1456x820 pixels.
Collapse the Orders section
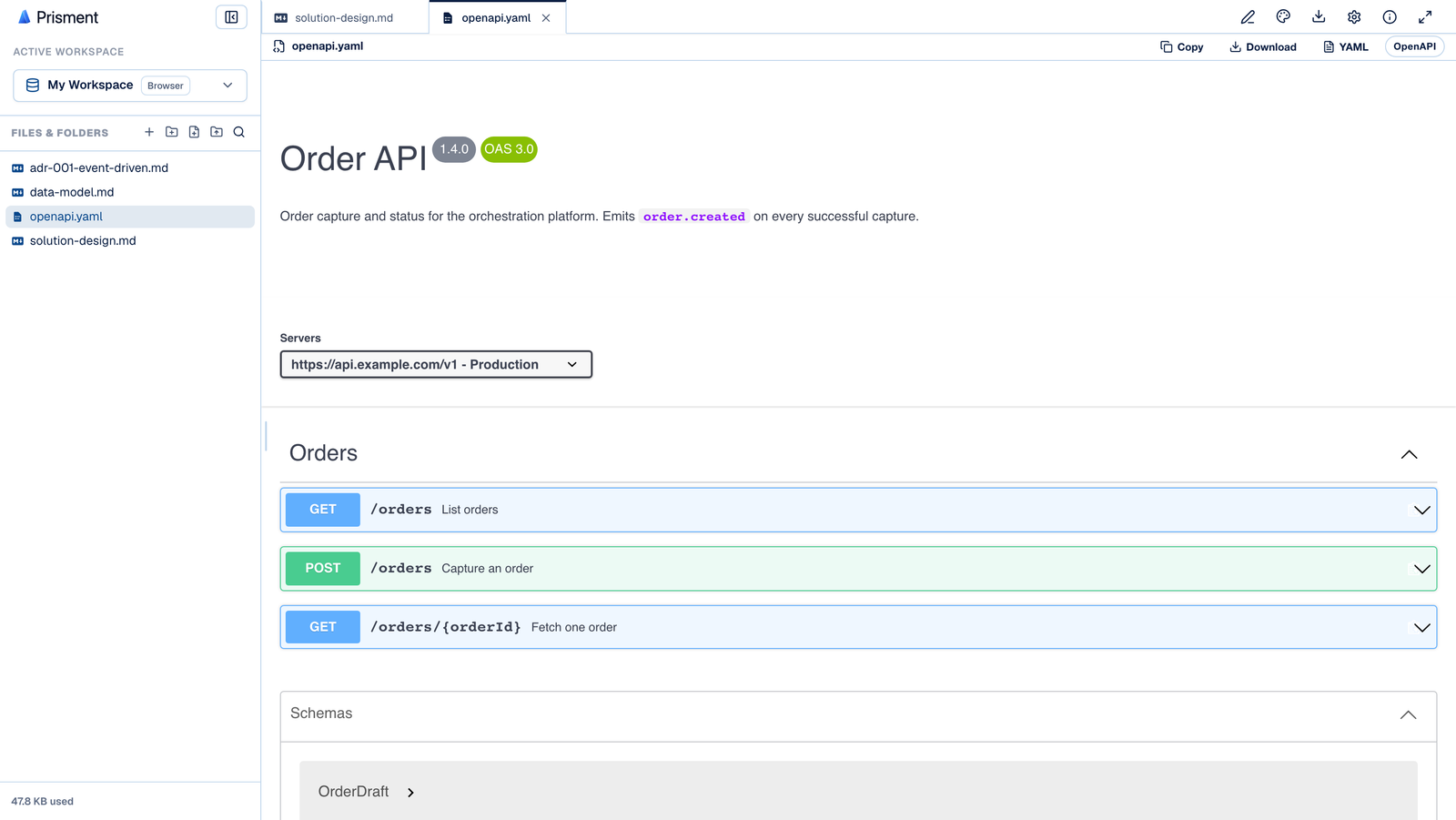click(1409, 454)
